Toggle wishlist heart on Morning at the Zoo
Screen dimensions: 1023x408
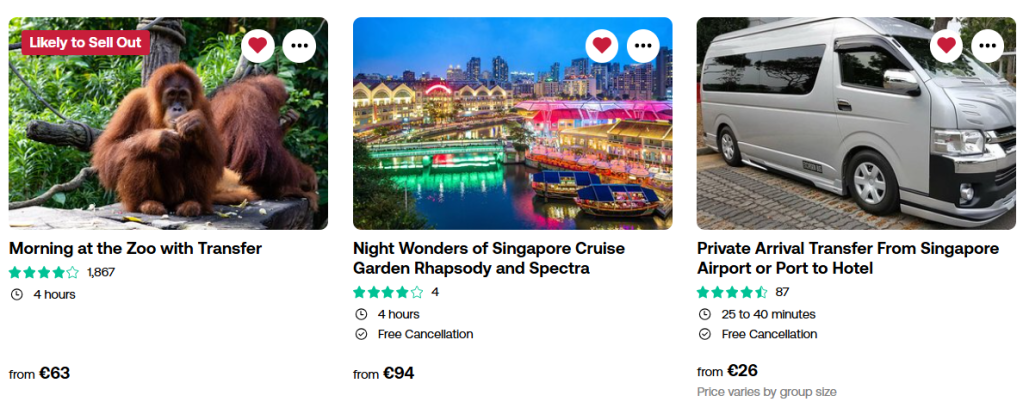[258, 45]
